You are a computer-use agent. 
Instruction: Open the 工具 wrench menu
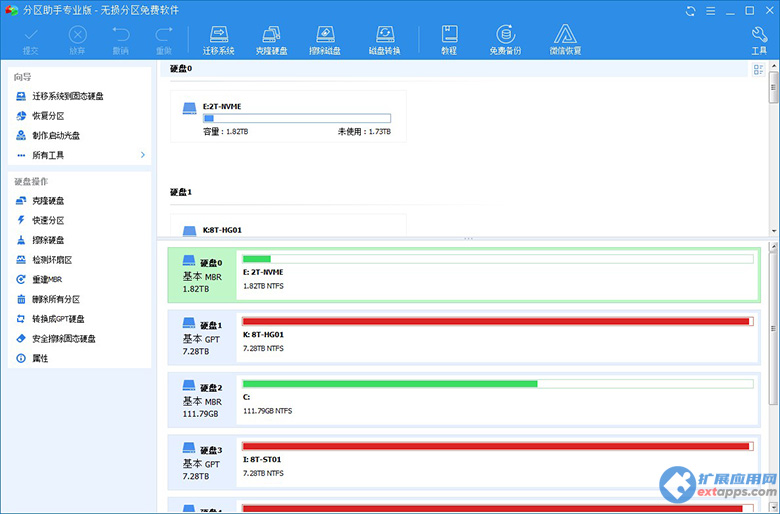tap(759, 41)
